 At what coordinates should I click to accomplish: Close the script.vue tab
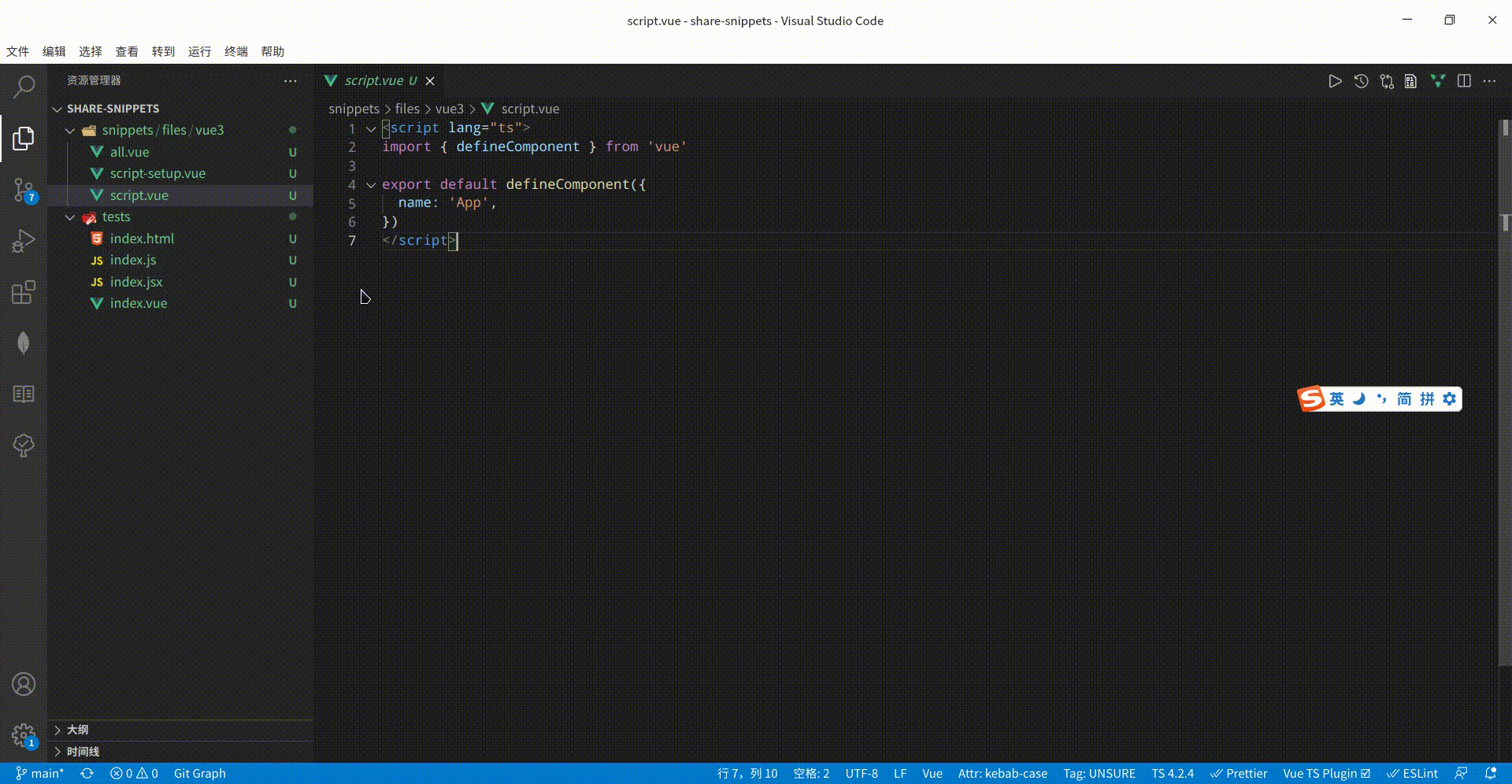(x=430, y=81)
